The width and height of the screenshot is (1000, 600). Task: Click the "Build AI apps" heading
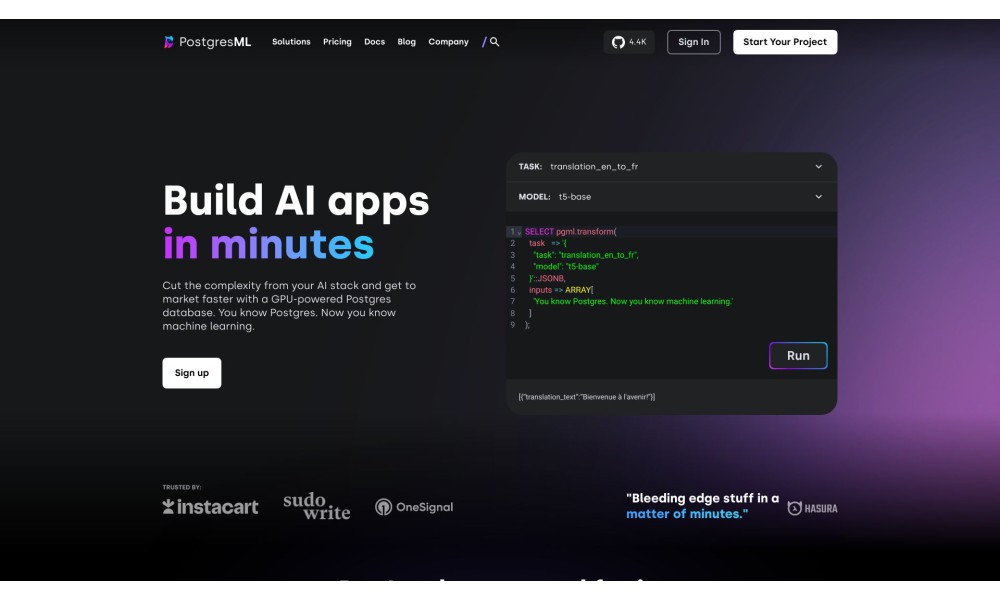click(296, 201)
